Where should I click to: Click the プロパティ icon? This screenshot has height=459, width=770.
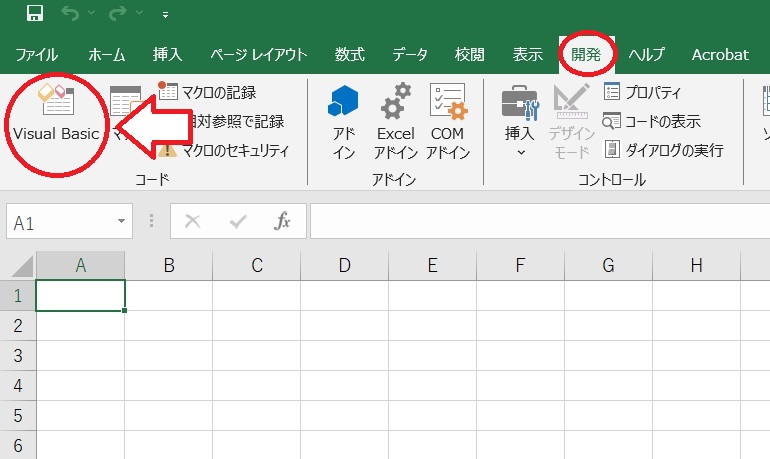[x=611, y=92]
